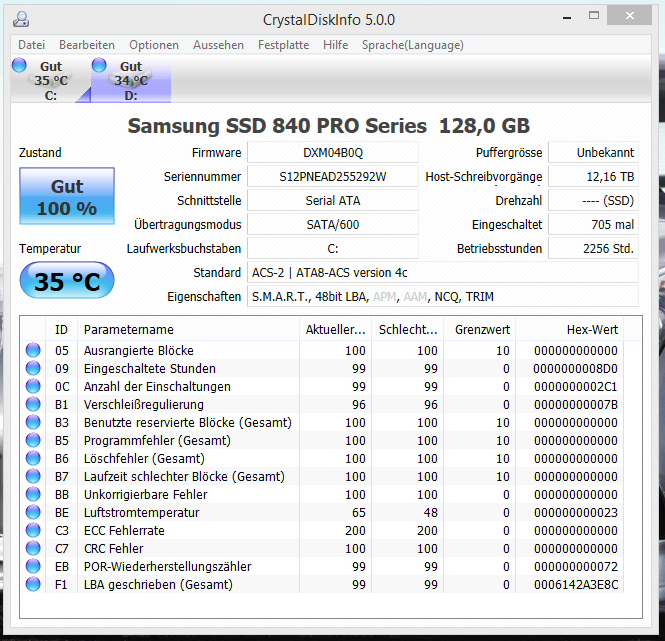The width and height of the screenshot is (665, 641).
Task: Click the Eigenschaften field with S.M.A.R.T.
Action: click(443, 297)
